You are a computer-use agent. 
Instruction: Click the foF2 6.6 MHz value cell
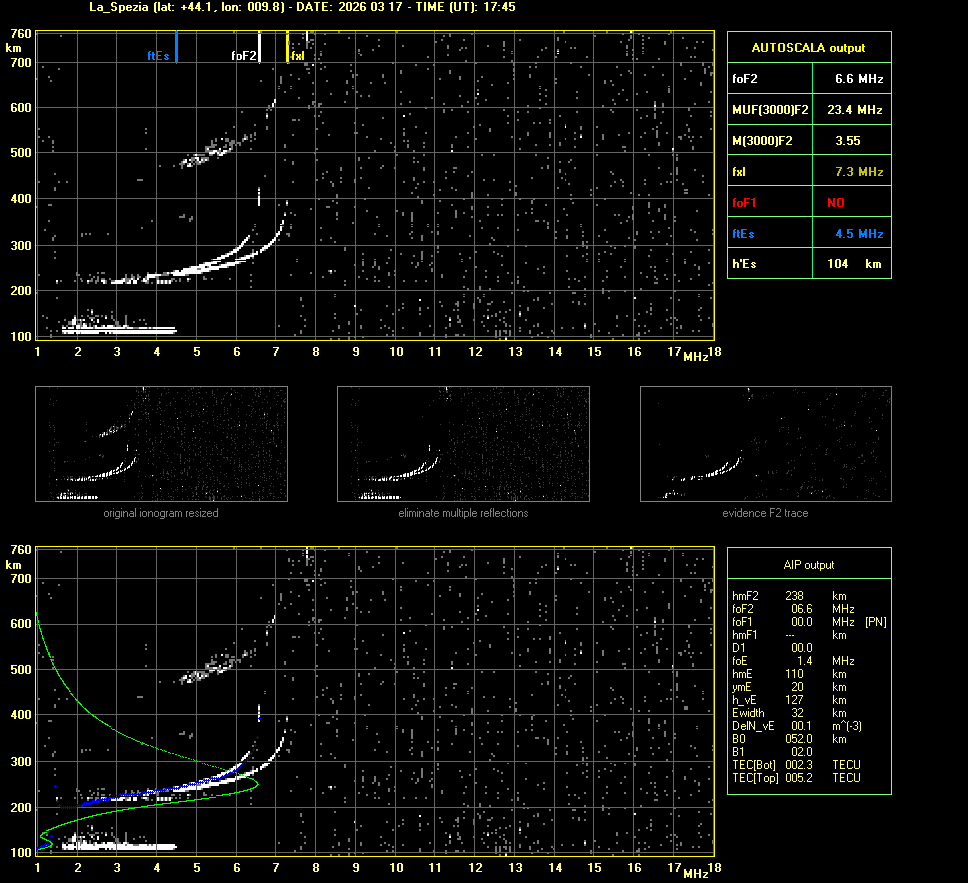[858, 78]
